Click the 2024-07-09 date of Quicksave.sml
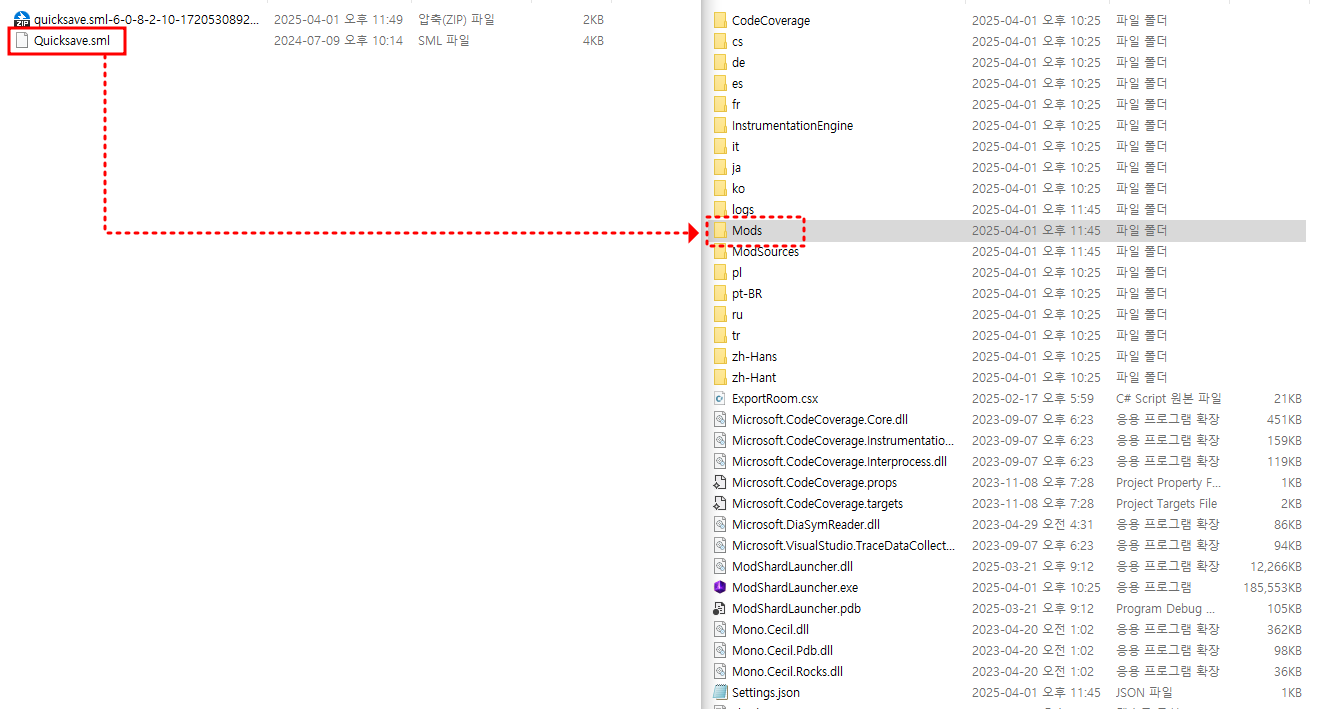The width and height of the screenshot is (1326, 709). pyautogui.click(x=338, y=41)
